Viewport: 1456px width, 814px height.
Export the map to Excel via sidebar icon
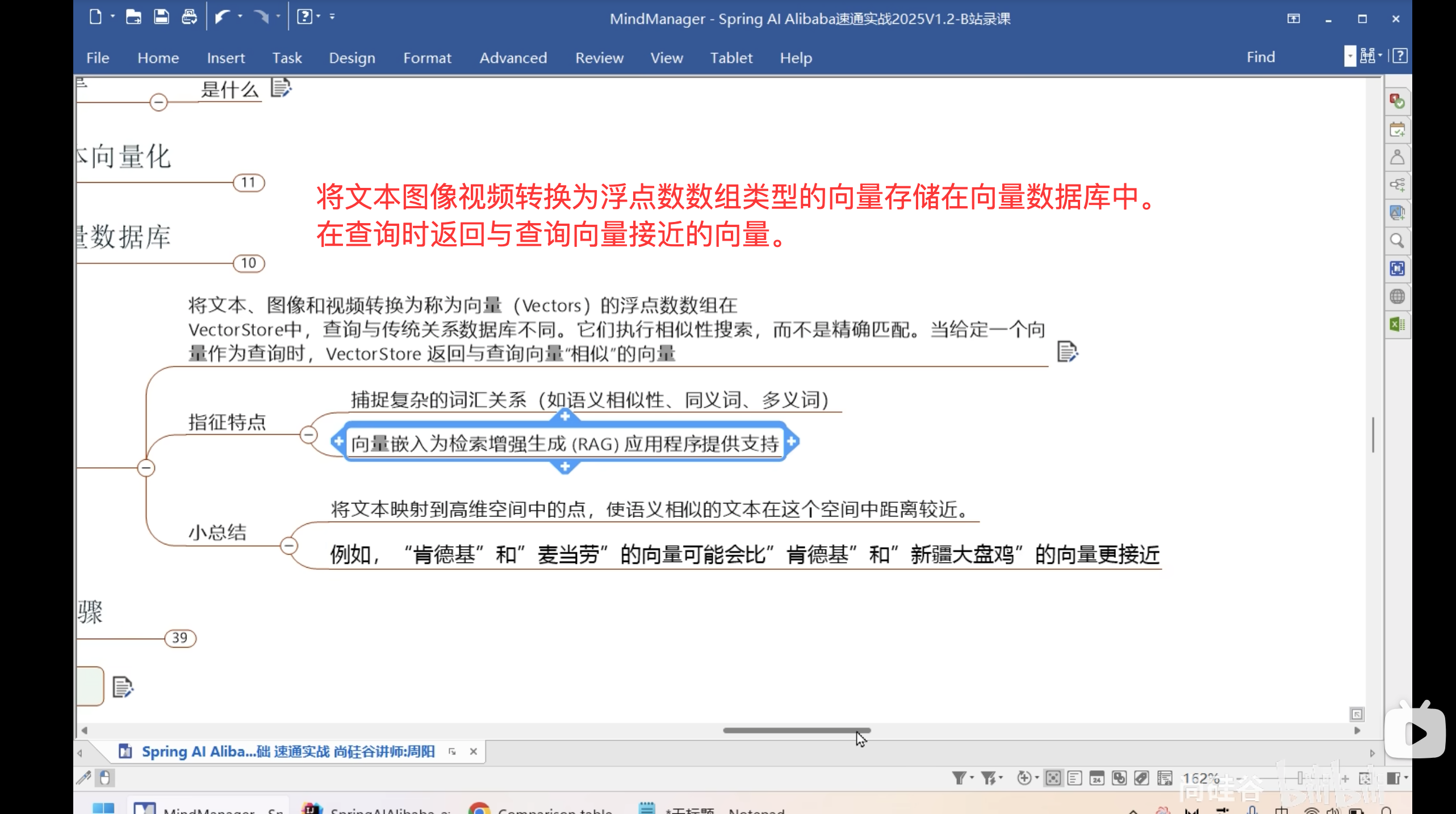(1398, 324)
